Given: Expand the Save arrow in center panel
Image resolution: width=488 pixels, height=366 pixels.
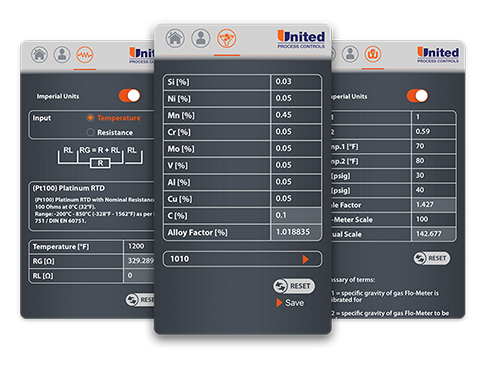Looking at the screenshot, I should coord(279,303).
